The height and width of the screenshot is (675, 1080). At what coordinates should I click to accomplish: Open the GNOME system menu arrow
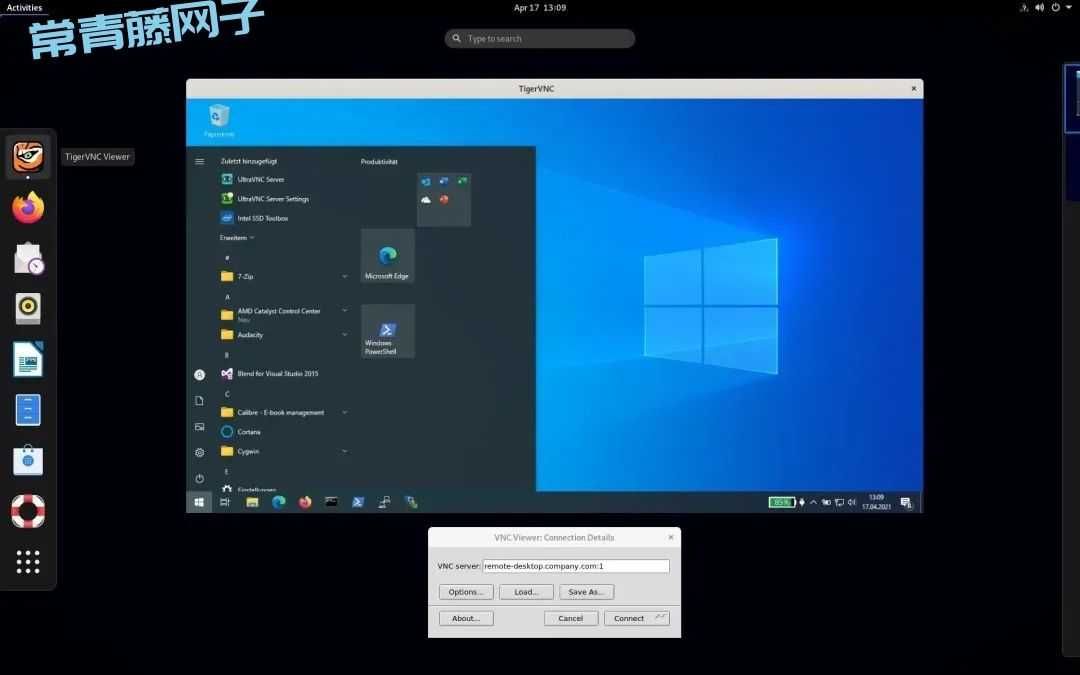click(x=1069, y=8)
